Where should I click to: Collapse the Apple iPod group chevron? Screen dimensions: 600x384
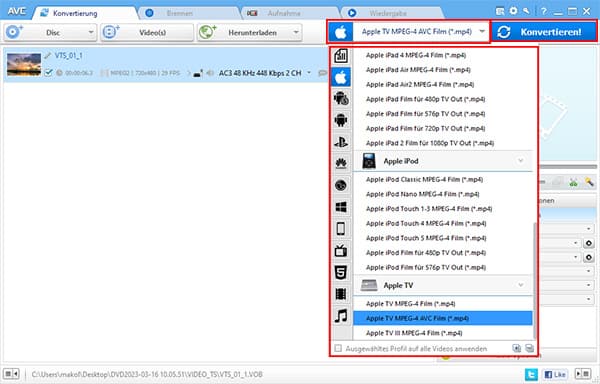coord(520,161)
